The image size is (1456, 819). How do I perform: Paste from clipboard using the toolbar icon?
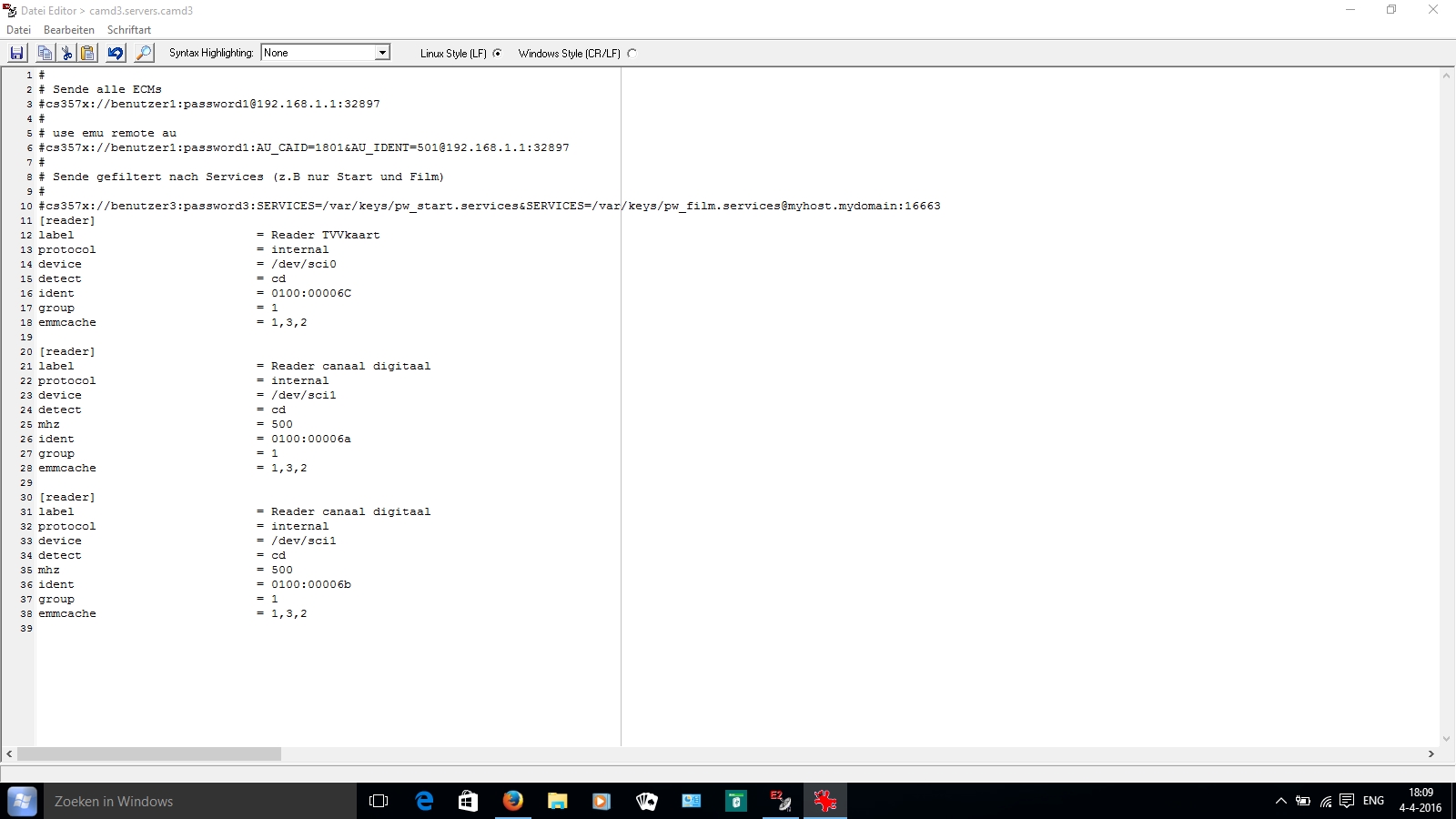coord(87,53)
